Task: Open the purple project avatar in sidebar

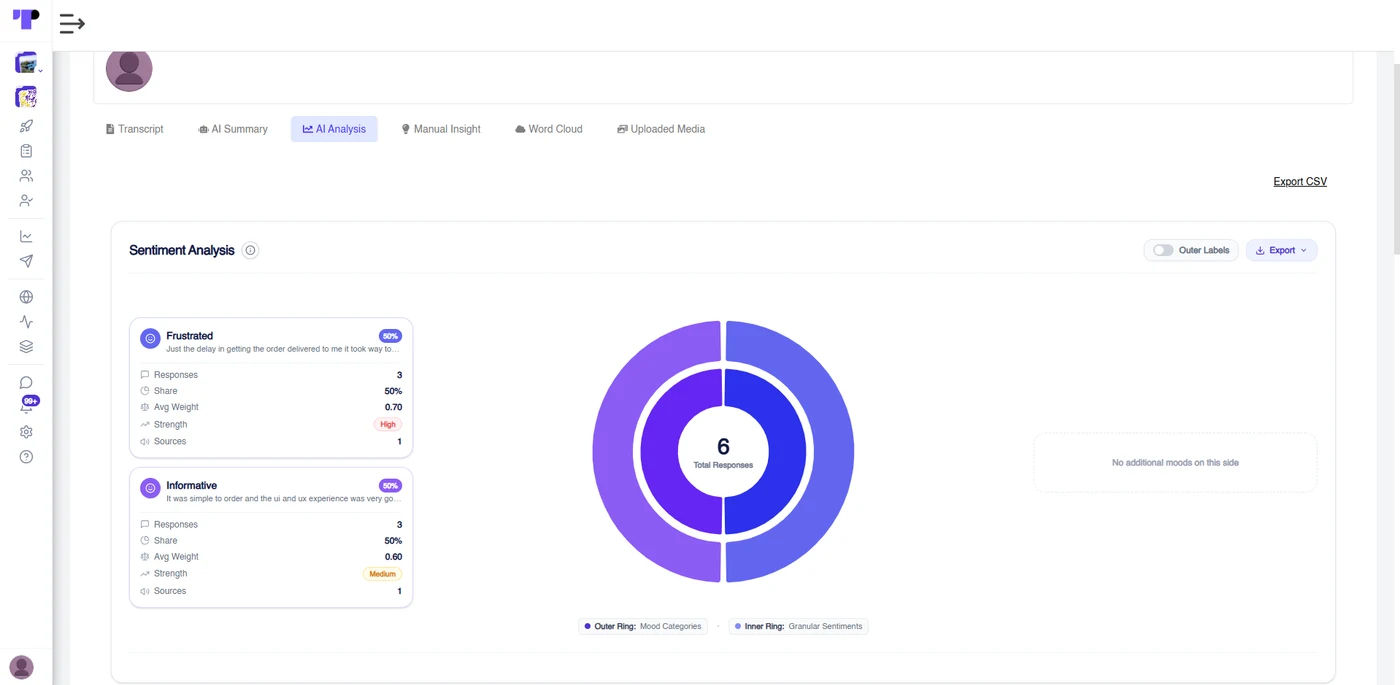Action: [x=26, y=97]
